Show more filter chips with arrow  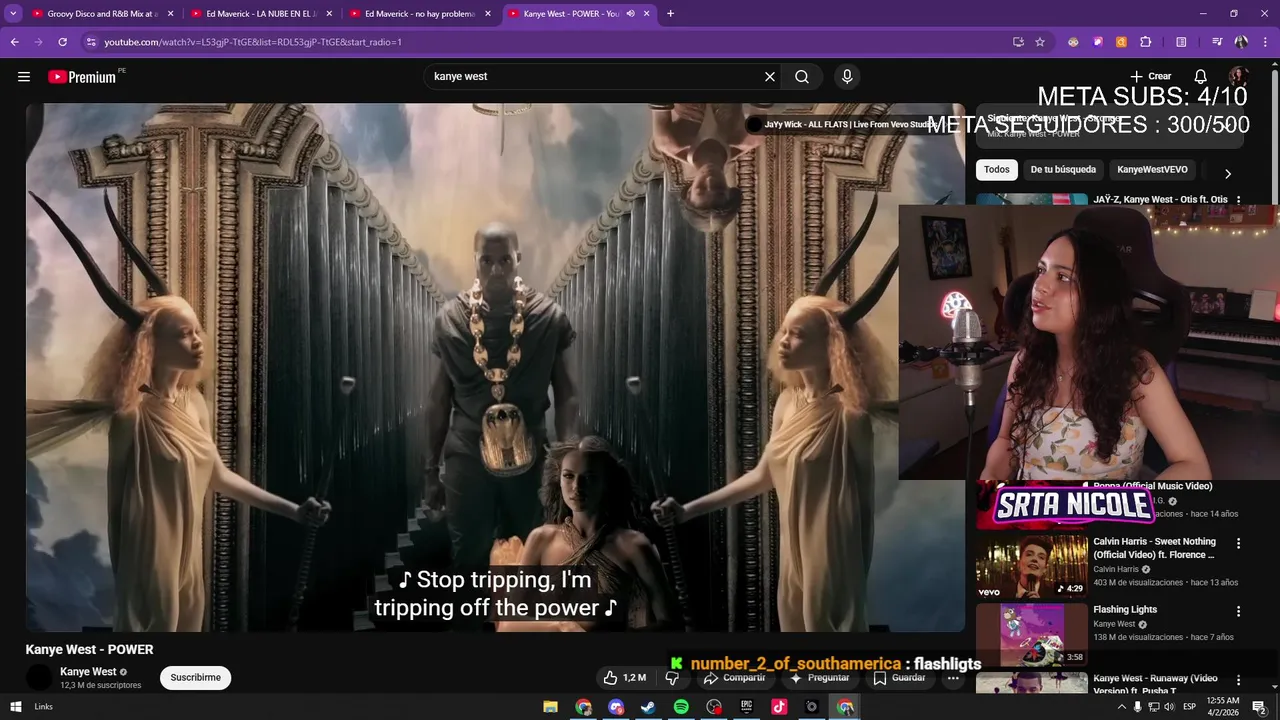[x=1228, y=173]
